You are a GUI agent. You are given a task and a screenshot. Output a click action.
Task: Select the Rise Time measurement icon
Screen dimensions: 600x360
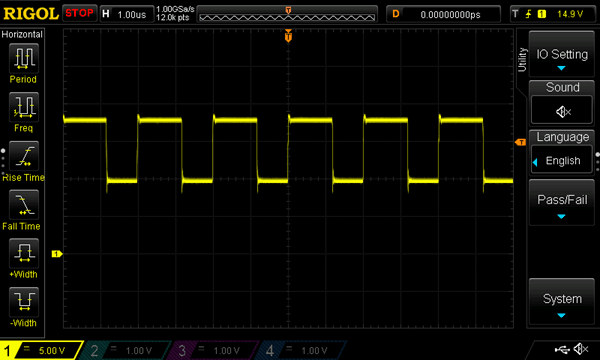[24, 156]
